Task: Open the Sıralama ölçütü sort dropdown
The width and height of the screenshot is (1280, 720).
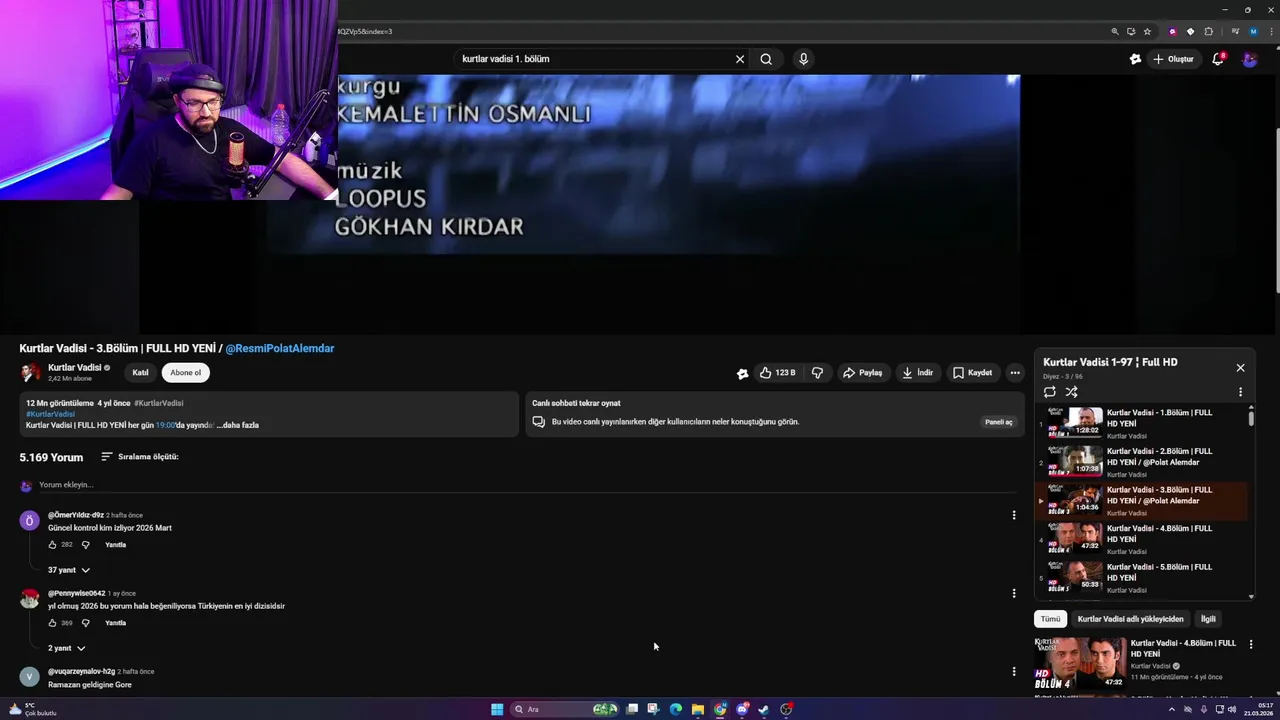Action: 140,457
